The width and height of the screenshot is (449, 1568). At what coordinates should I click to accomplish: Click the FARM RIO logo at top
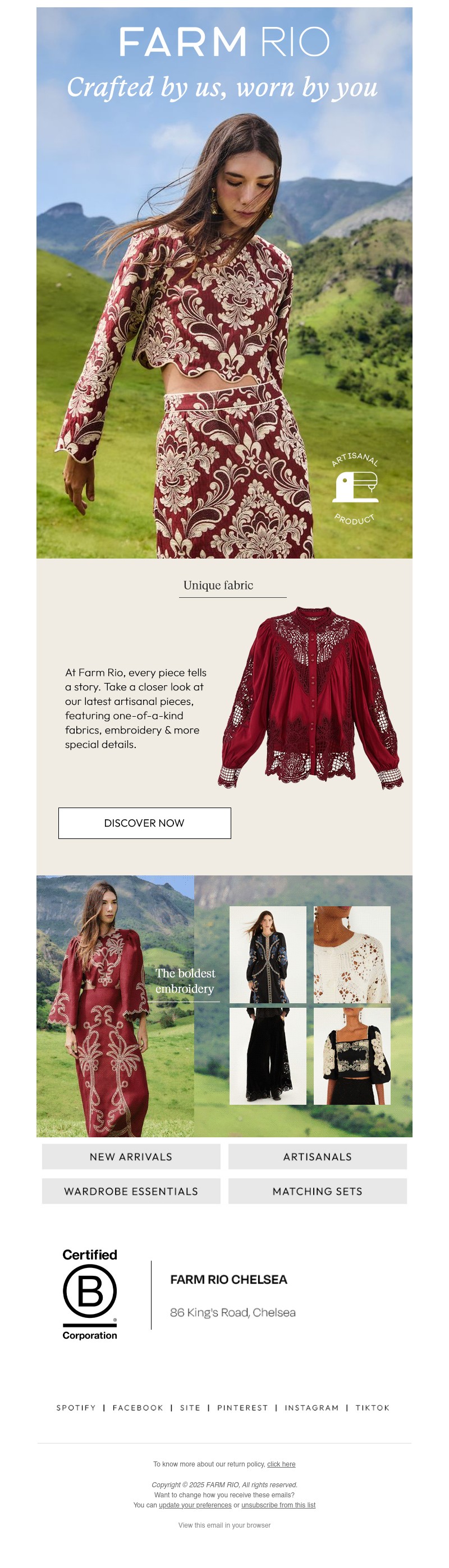click(x=224, y=41)
